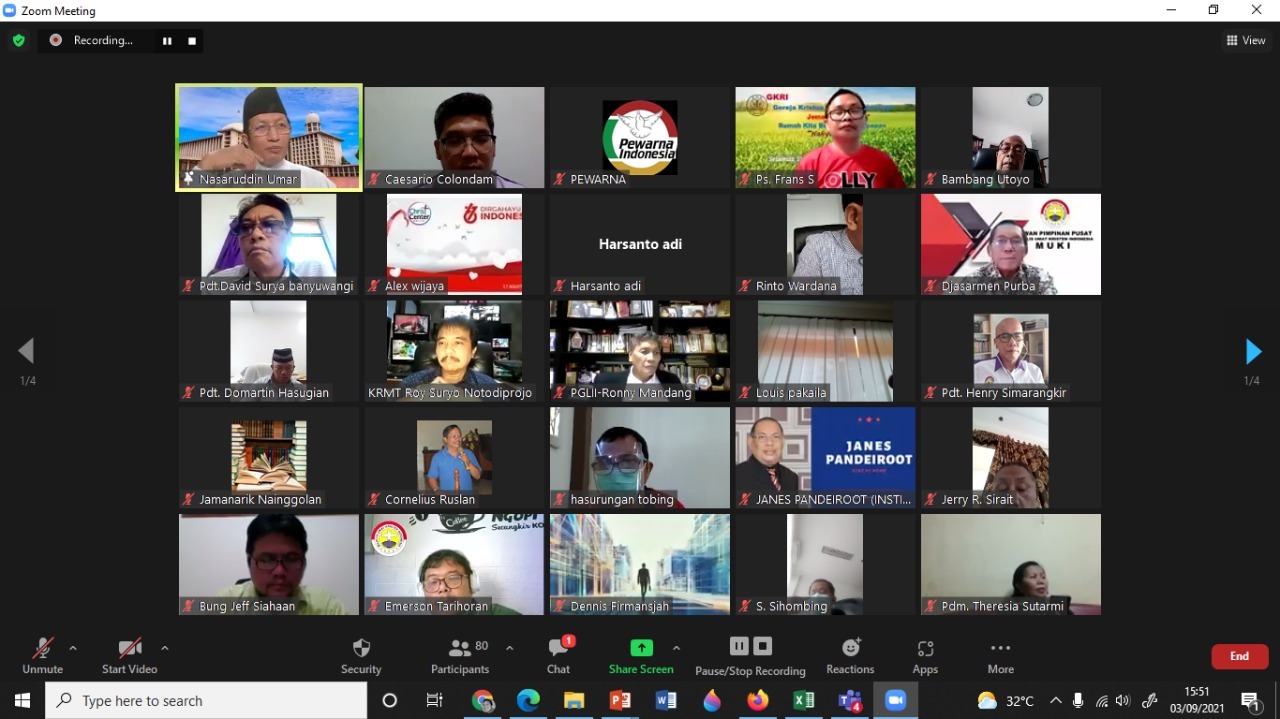This screenshot has height=719, width=1280.
Task: Stop the recording in the top bar
Action: (192, 41)
